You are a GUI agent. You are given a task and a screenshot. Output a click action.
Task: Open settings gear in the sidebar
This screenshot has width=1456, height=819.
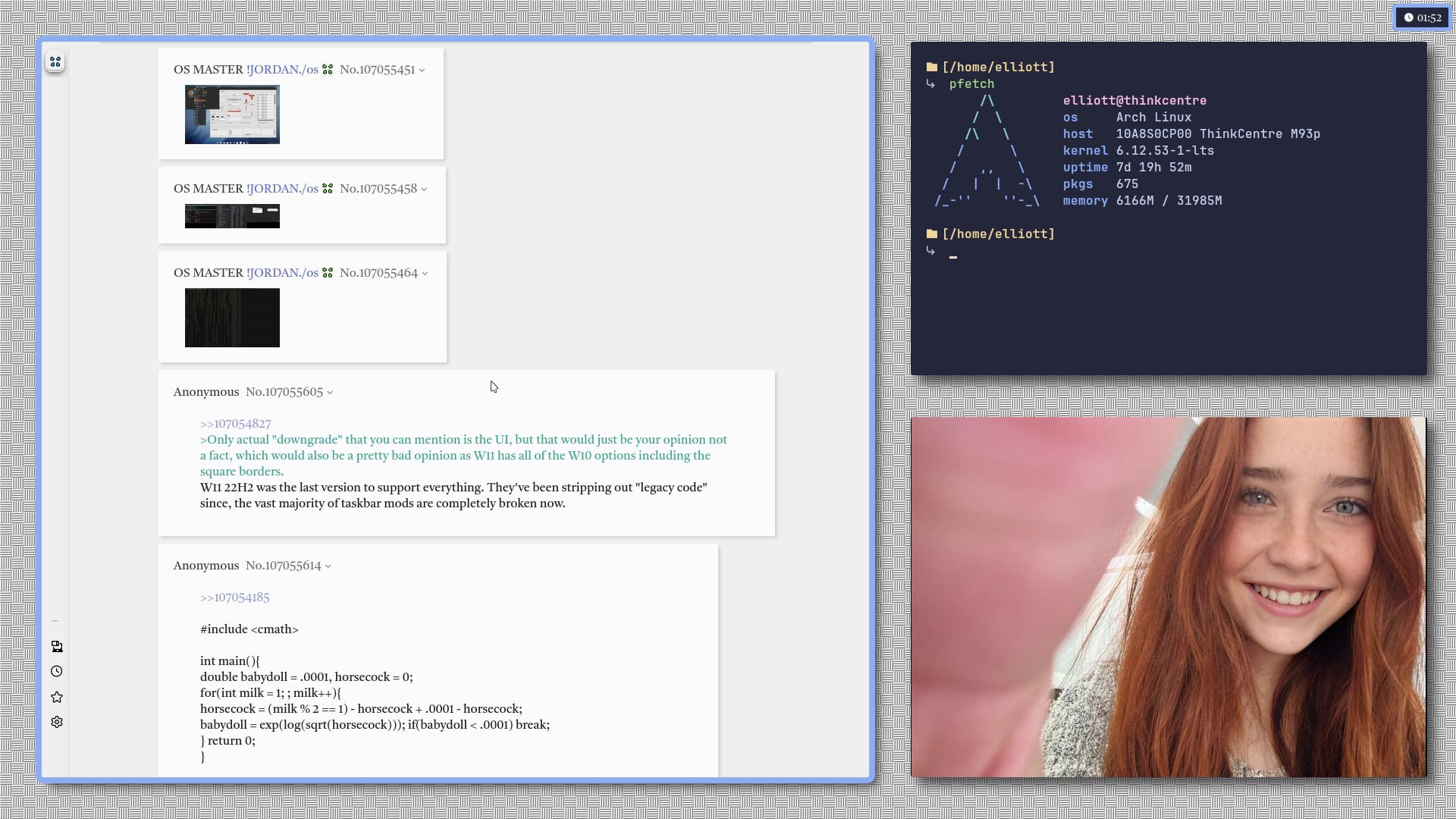[x=57, y=723]
